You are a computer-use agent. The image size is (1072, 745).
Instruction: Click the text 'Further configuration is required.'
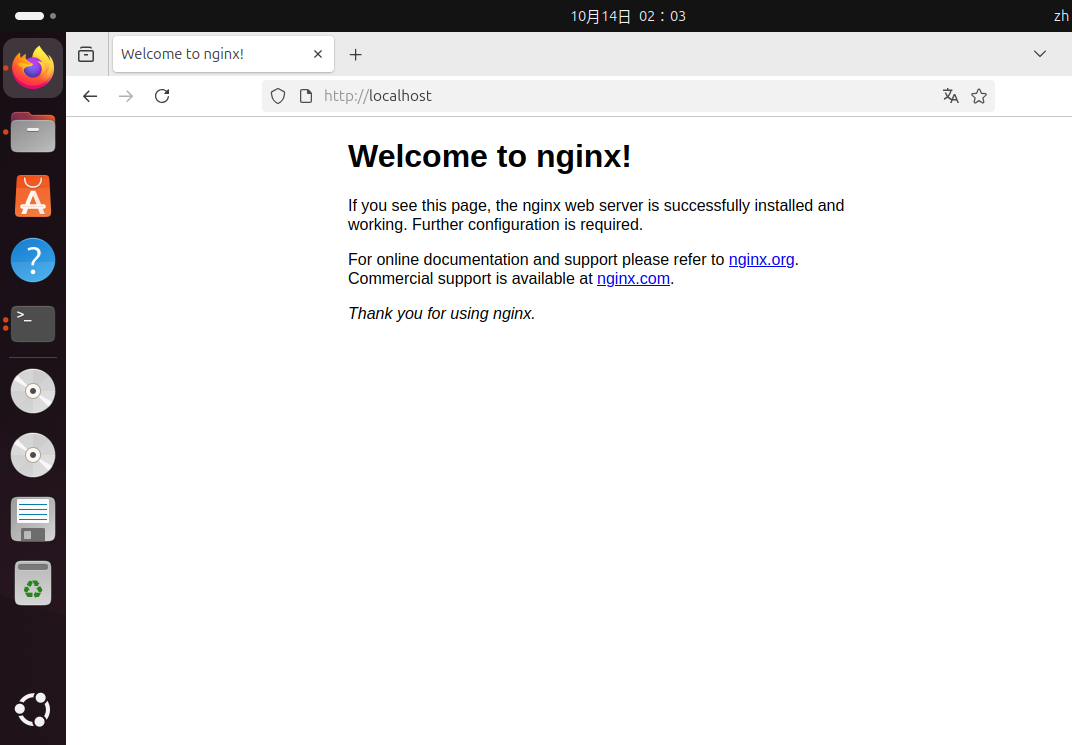tap(527, 225)
